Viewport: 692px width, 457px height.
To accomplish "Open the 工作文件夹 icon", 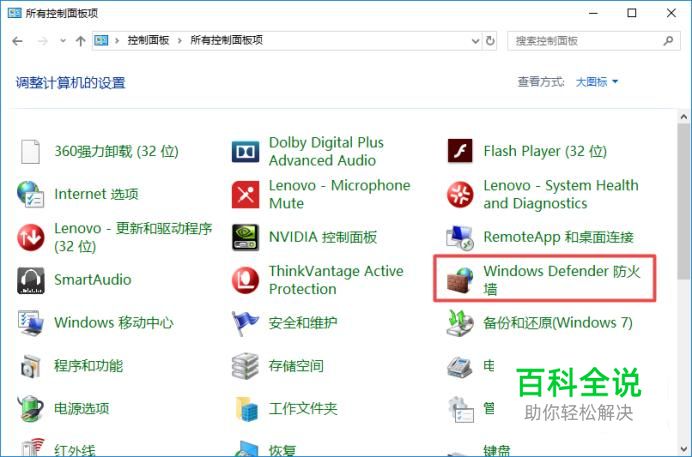I will pyautogui.click(x=245, y=408).
